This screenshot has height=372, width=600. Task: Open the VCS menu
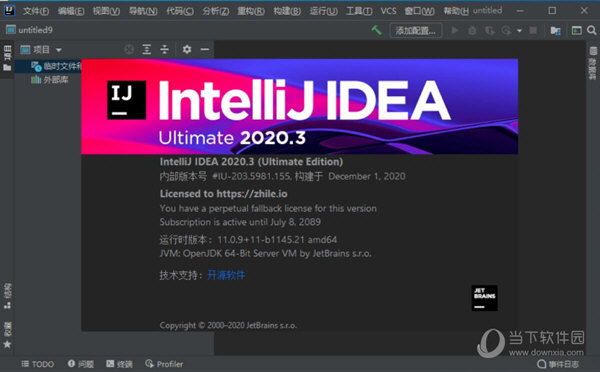click(x=388, y=11)
